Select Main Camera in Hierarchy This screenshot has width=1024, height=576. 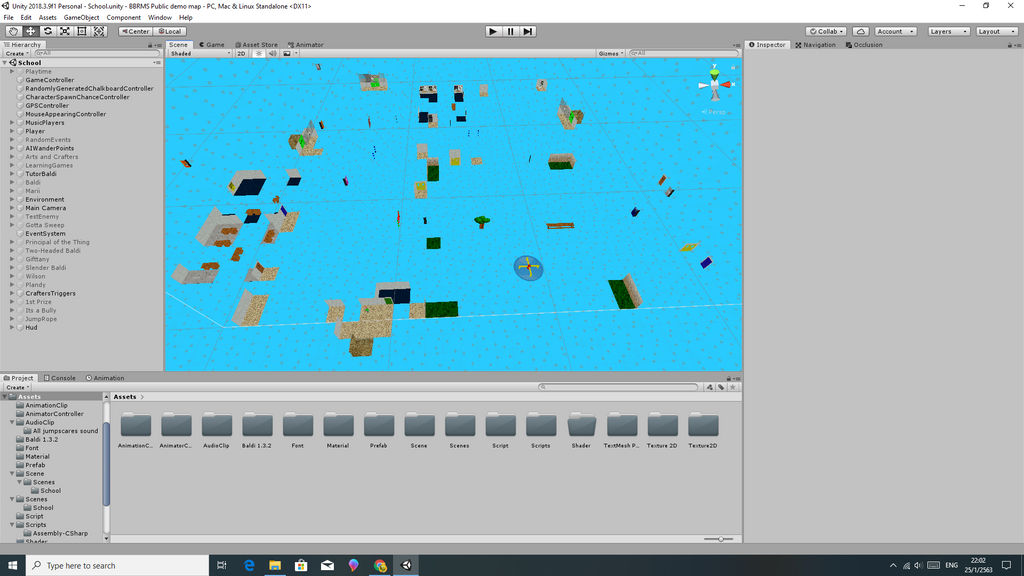(x=45, y=208)
